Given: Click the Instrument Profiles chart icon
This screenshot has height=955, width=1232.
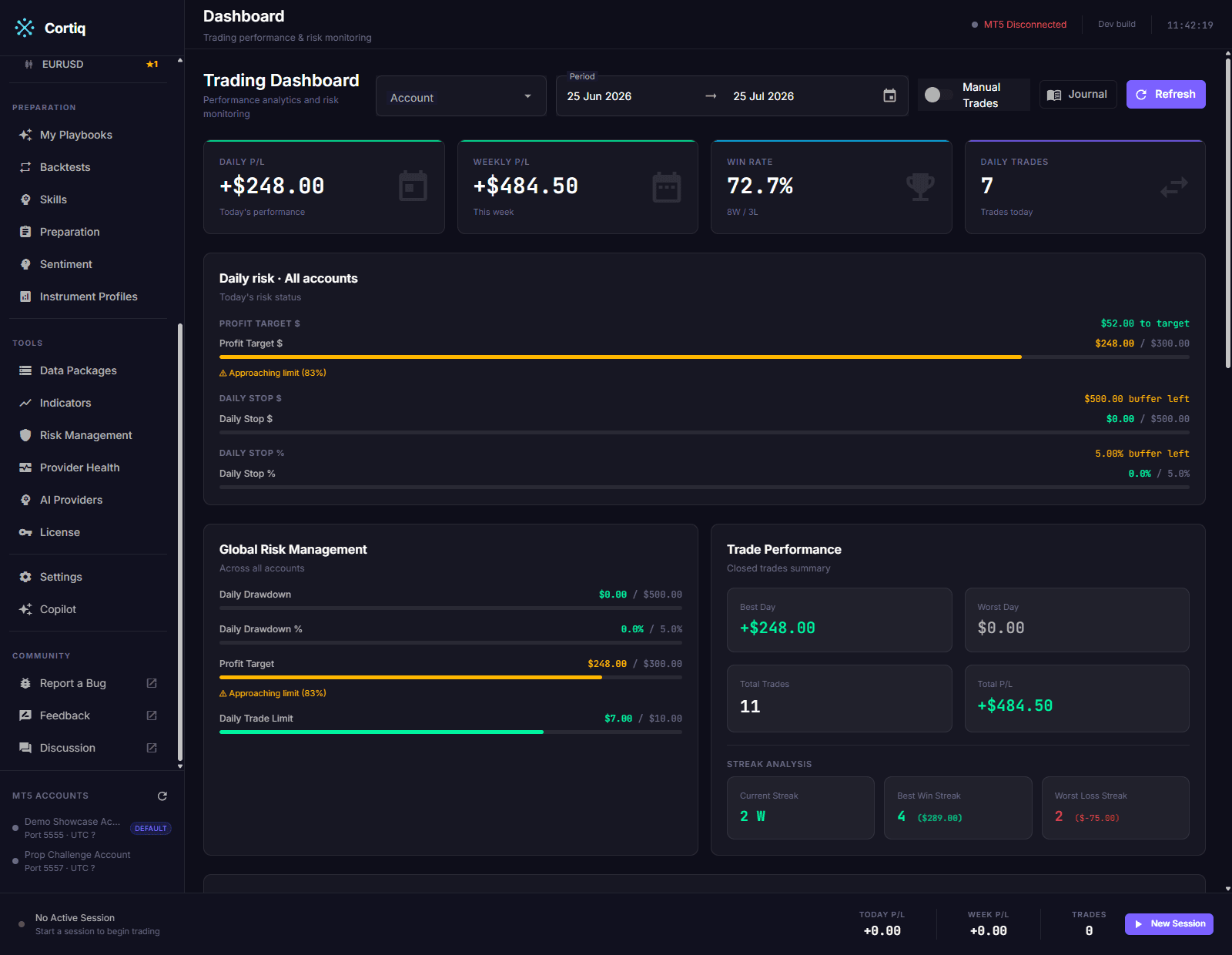Looking at the screenshot, I should click(25, 297).
